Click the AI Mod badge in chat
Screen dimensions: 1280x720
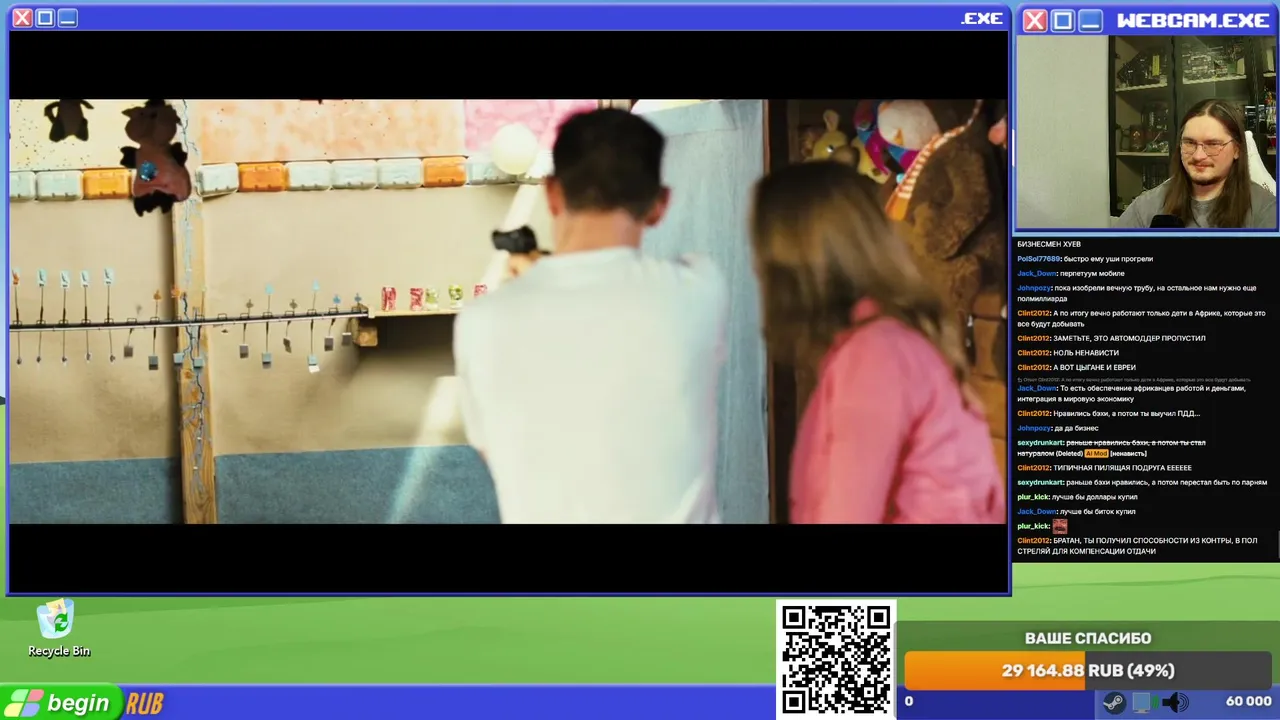click(x=1096, y=453)
